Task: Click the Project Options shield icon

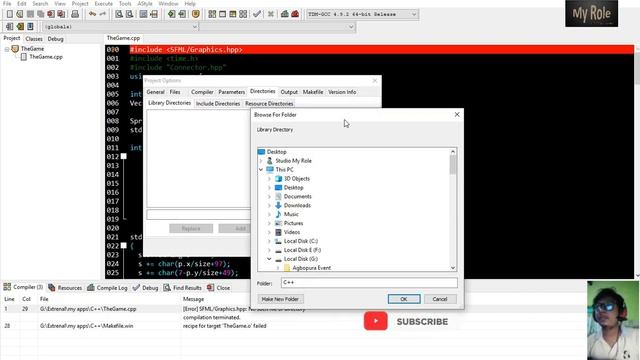Action: coord(196,14)
